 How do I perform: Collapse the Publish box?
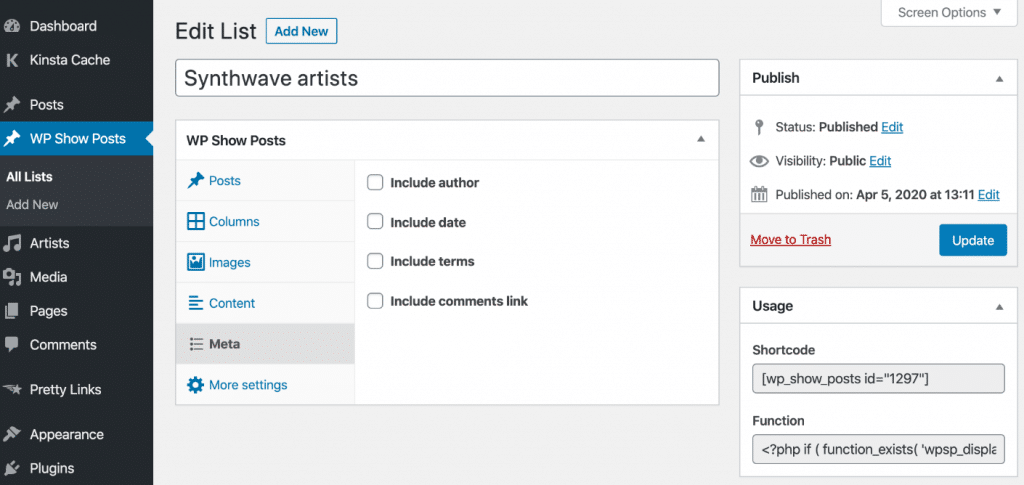[x=999, y=78]
